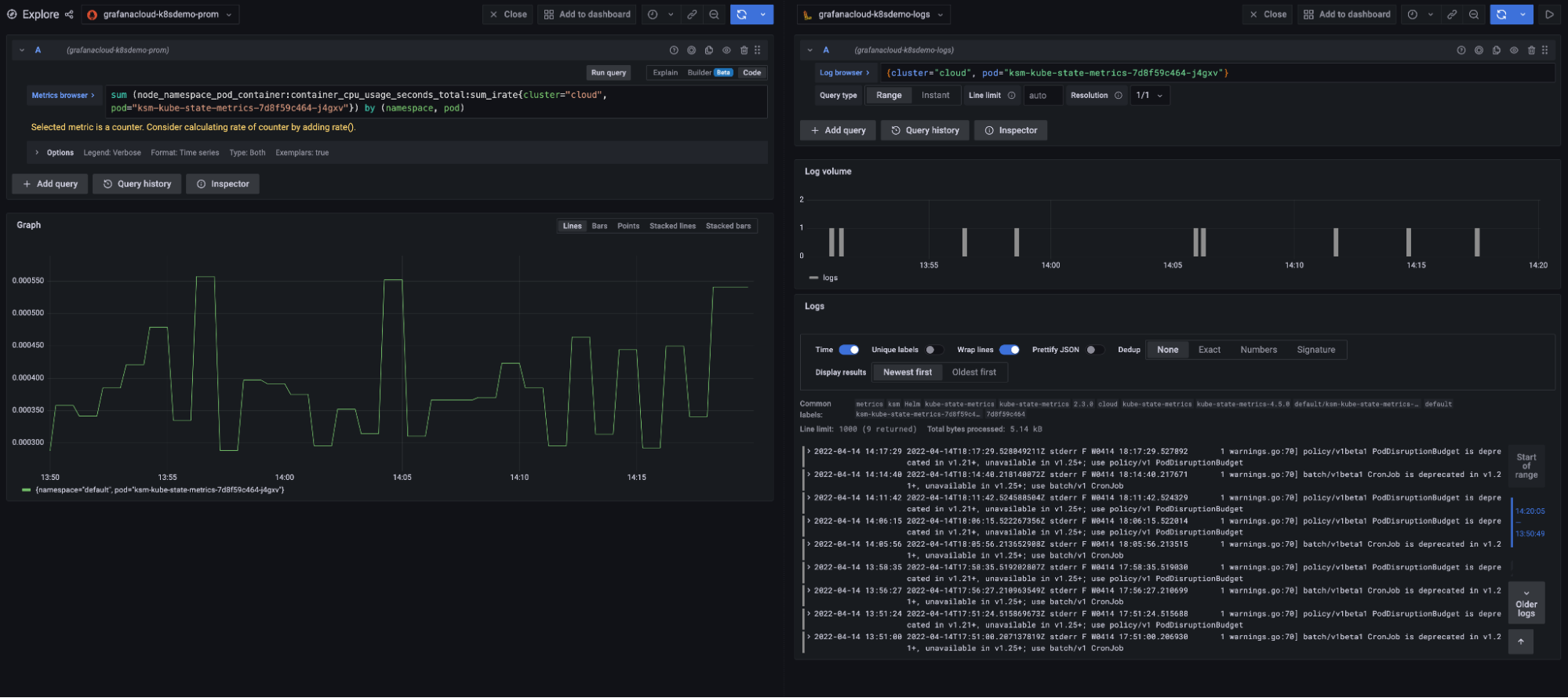Turn on Prettify JSON switch
Viewport: 1568px width, 698px height.
[1094, 350]
